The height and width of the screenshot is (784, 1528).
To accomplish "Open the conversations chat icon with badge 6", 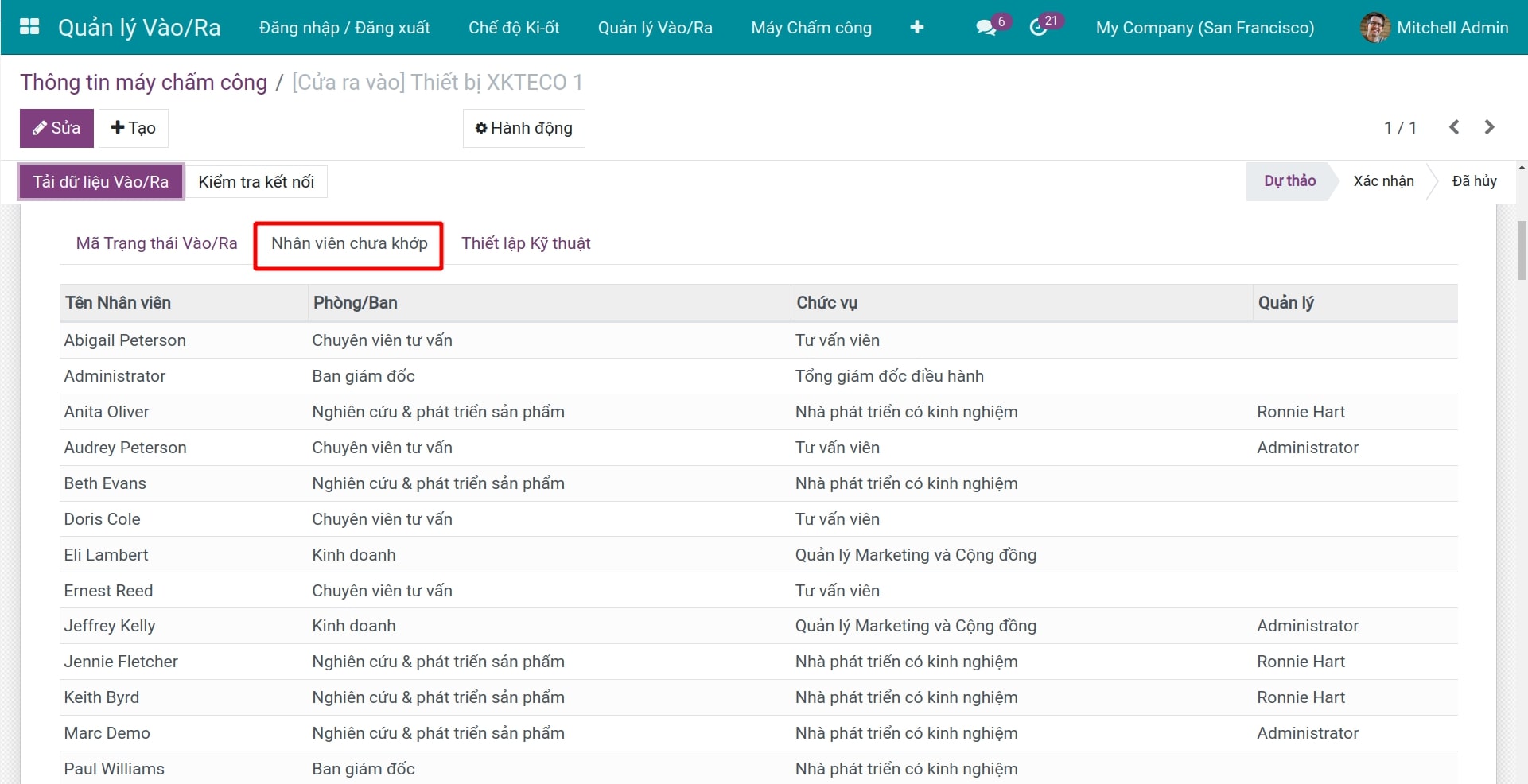I will pos(986,28).
